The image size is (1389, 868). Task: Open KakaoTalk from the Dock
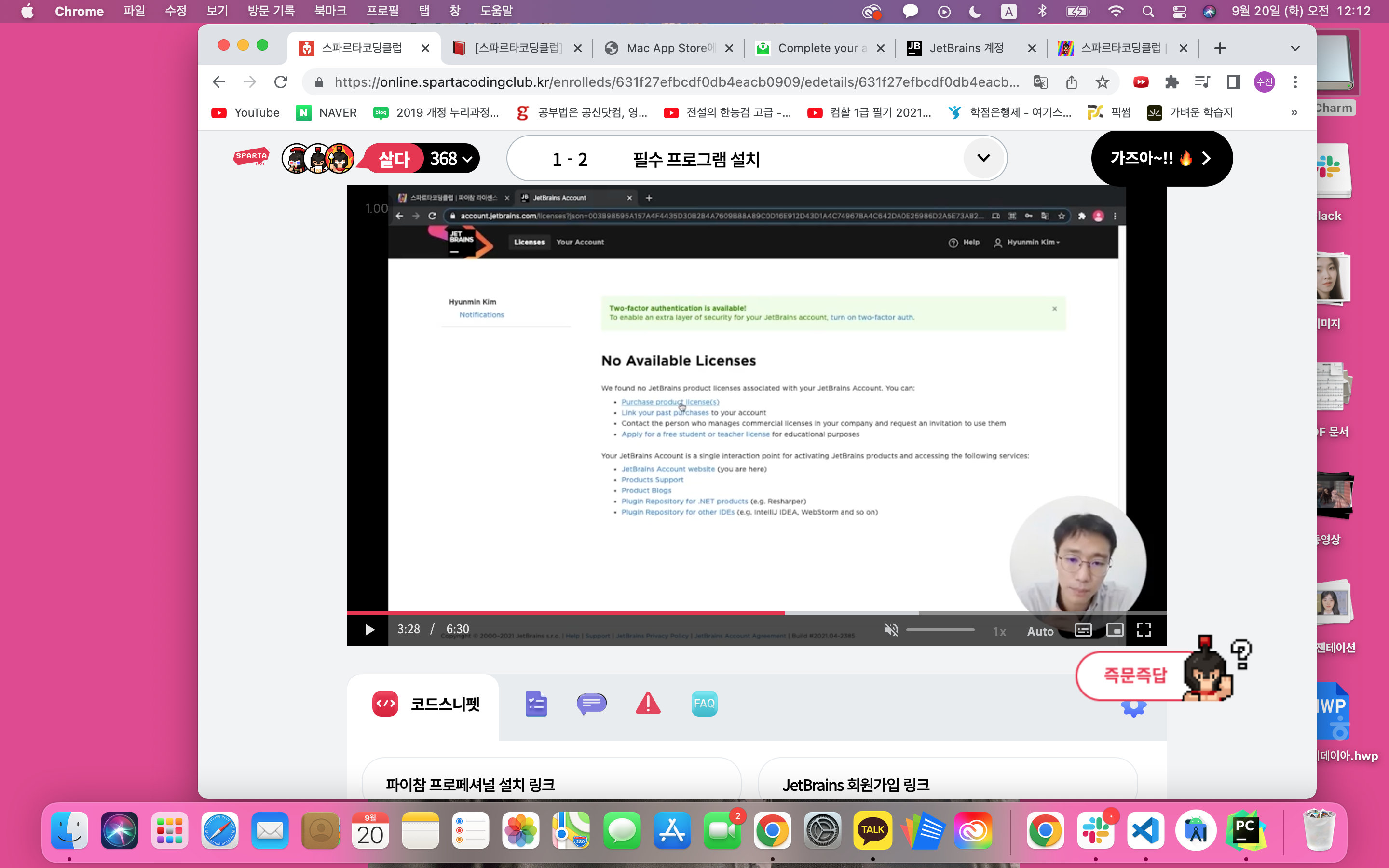point(872,830)
